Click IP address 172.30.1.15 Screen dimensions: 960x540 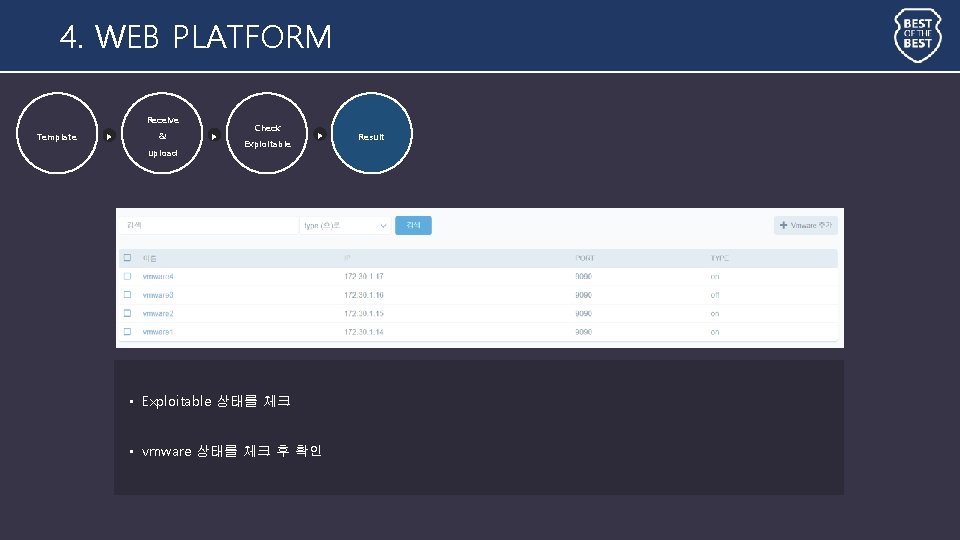[x=364, y=313]
